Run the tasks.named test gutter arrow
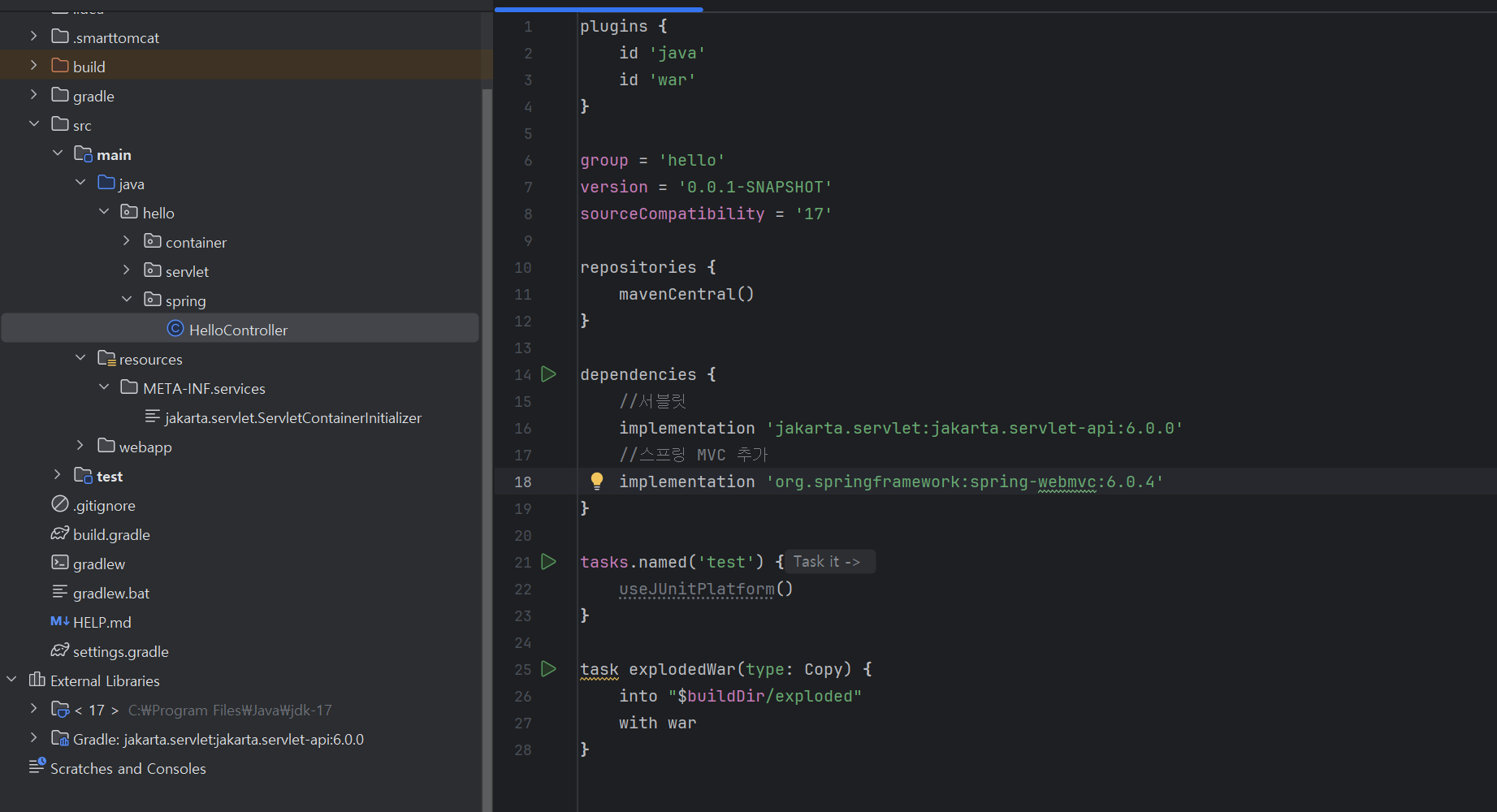 tap(549, 562)
